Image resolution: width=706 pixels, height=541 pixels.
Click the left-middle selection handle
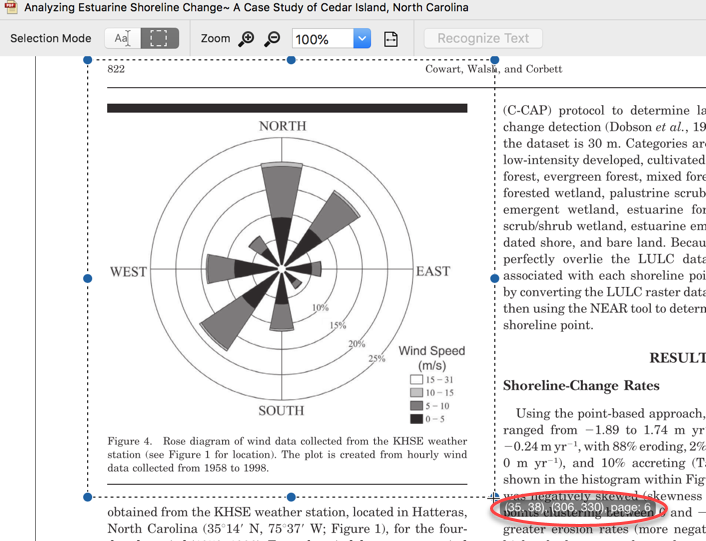click(88, 279)
